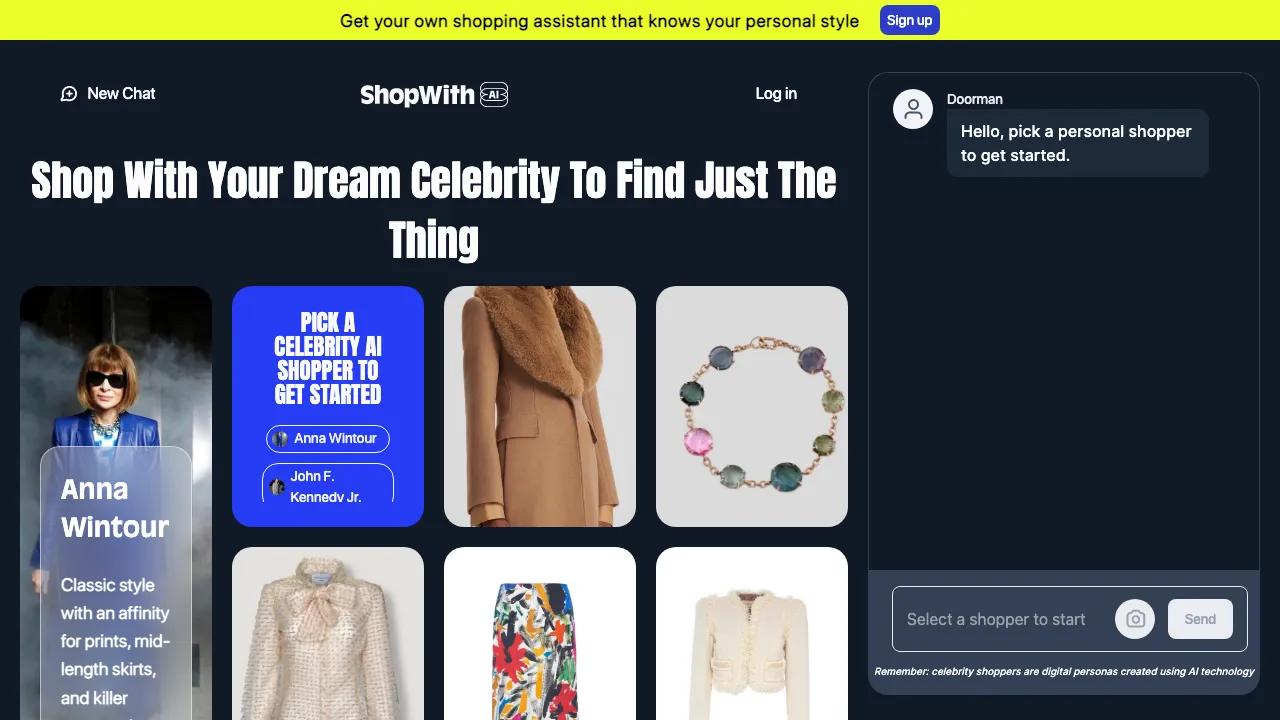Image resolution: width=1280 pixels, height=720 pixels.
Task: Select the Anna Wintour shopper chip
Action: point(328,439)
